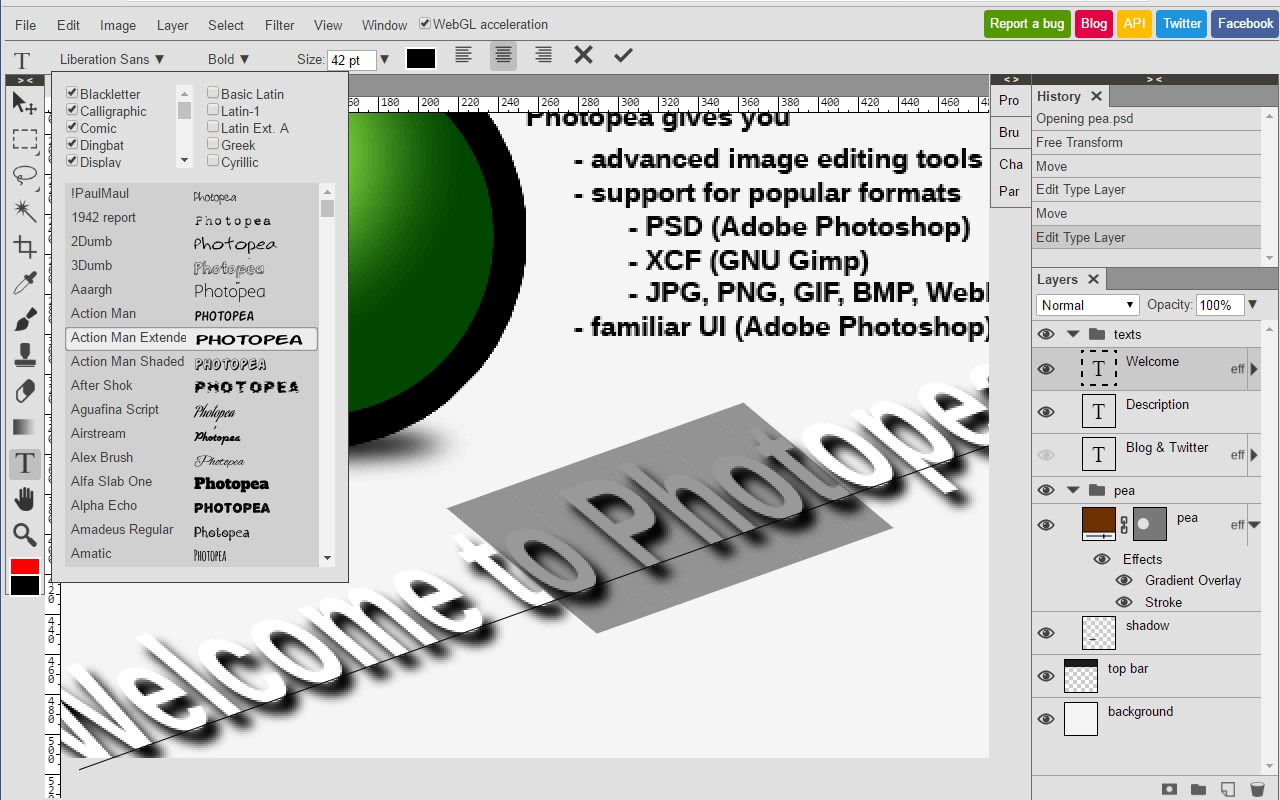Open the Layer menu
Screen dimensions: 1280x800
pyautogui.click(x=172, y=25)
